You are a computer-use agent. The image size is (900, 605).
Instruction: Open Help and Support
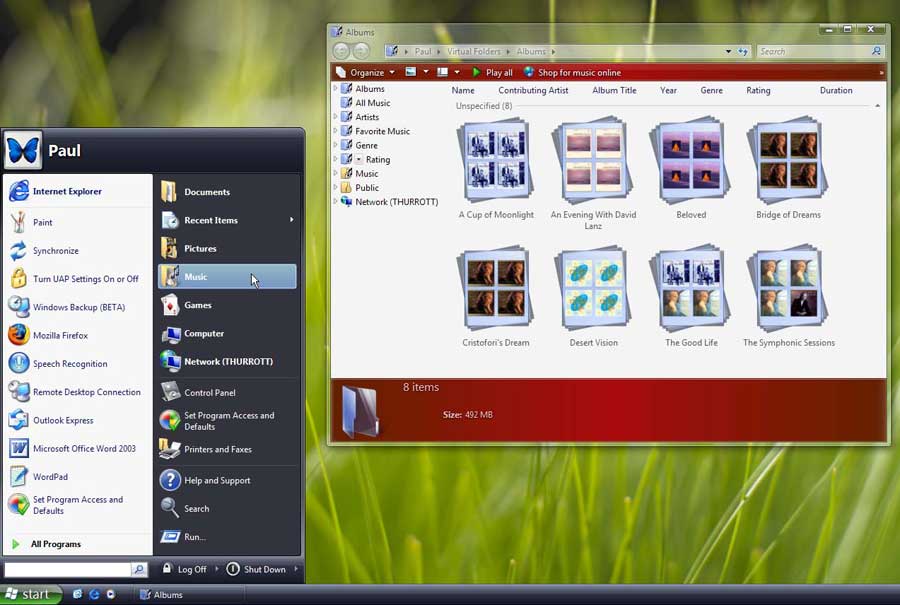pos(217,481)
